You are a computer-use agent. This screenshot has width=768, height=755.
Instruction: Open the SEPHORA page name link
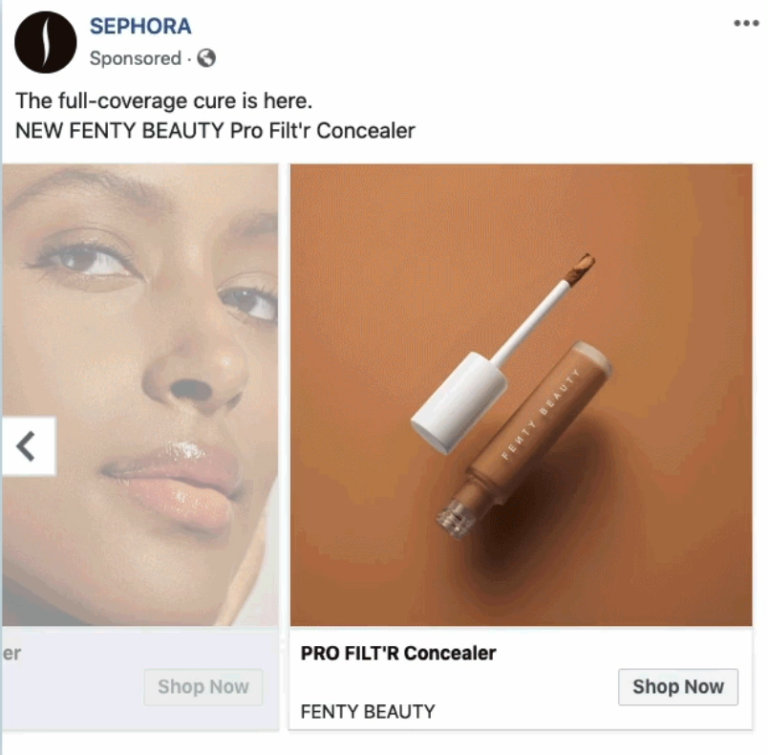[x=140, y=26]
